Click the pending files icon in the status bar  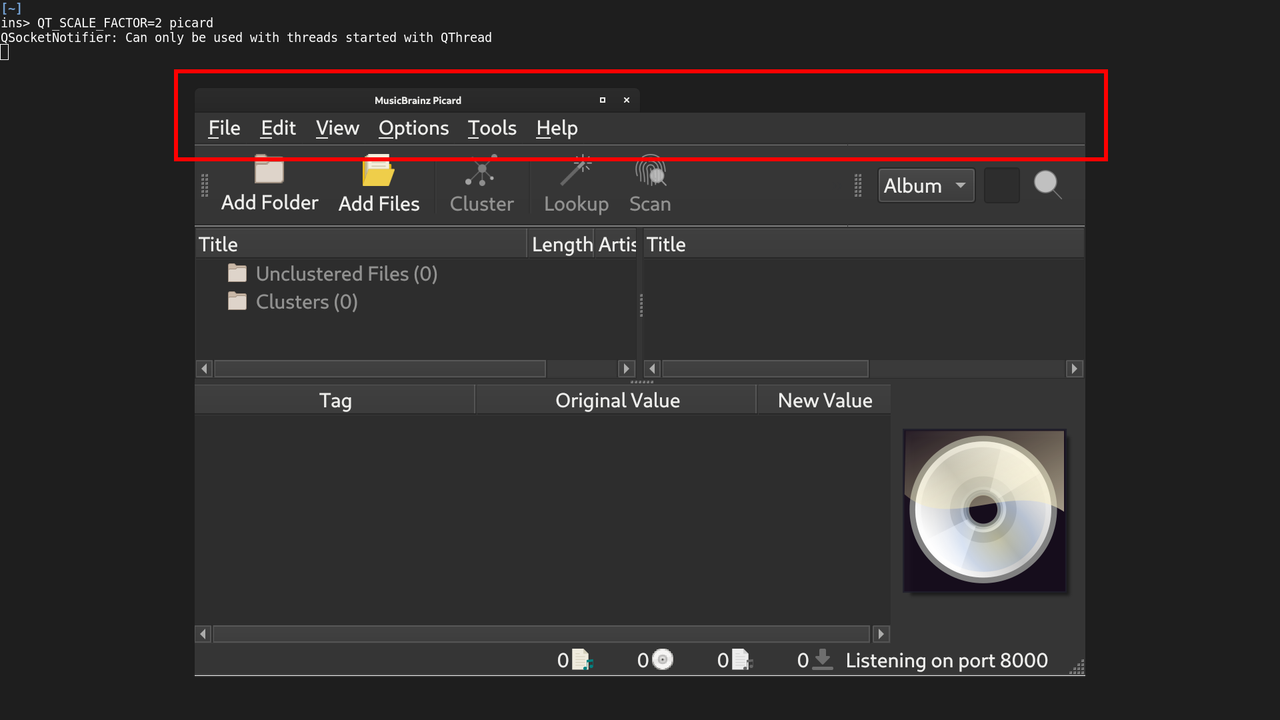coord(741,660)
